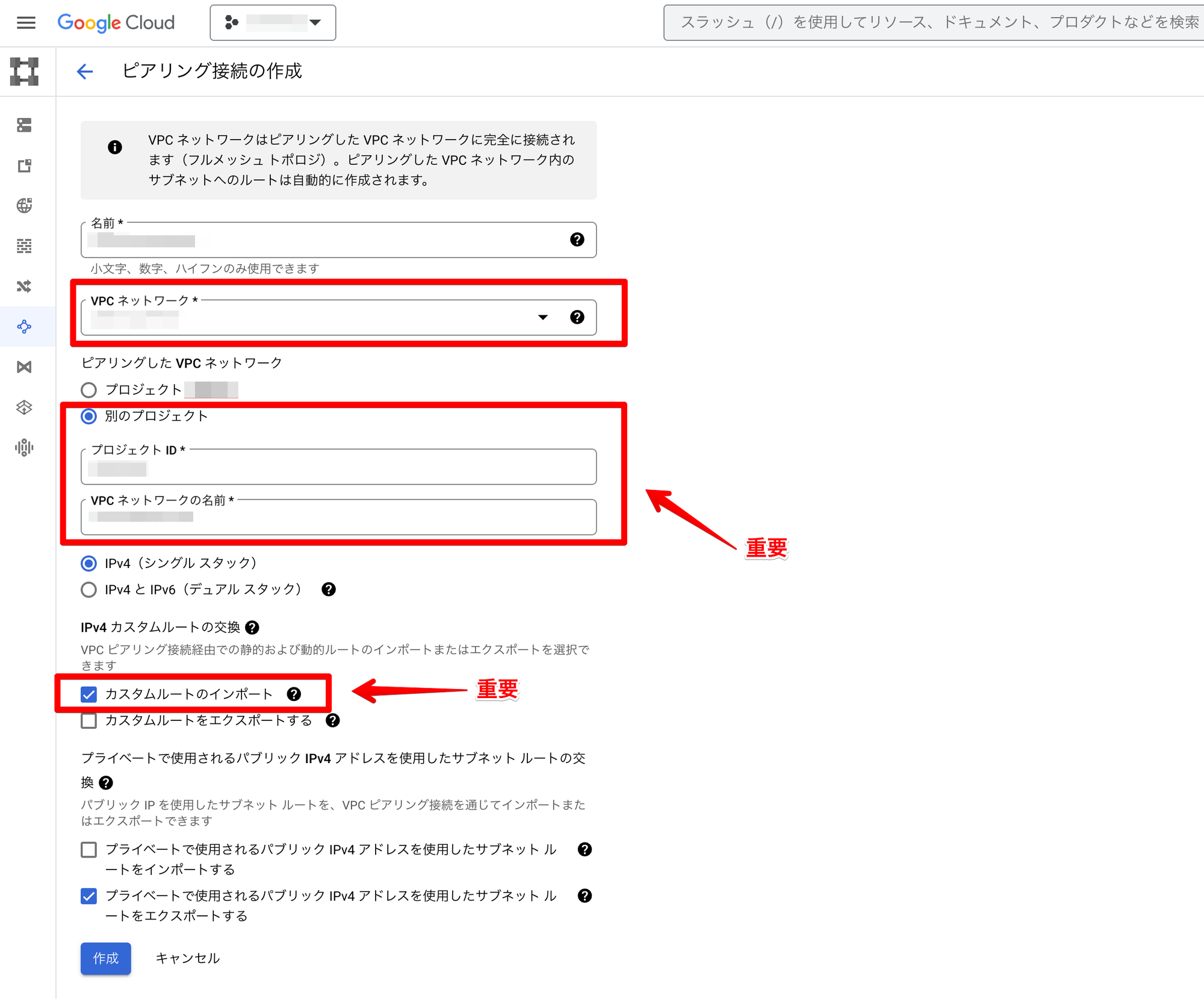Open the hamburger navigation menu
This screenshot has width=1204, height=999.
(26, 23)
